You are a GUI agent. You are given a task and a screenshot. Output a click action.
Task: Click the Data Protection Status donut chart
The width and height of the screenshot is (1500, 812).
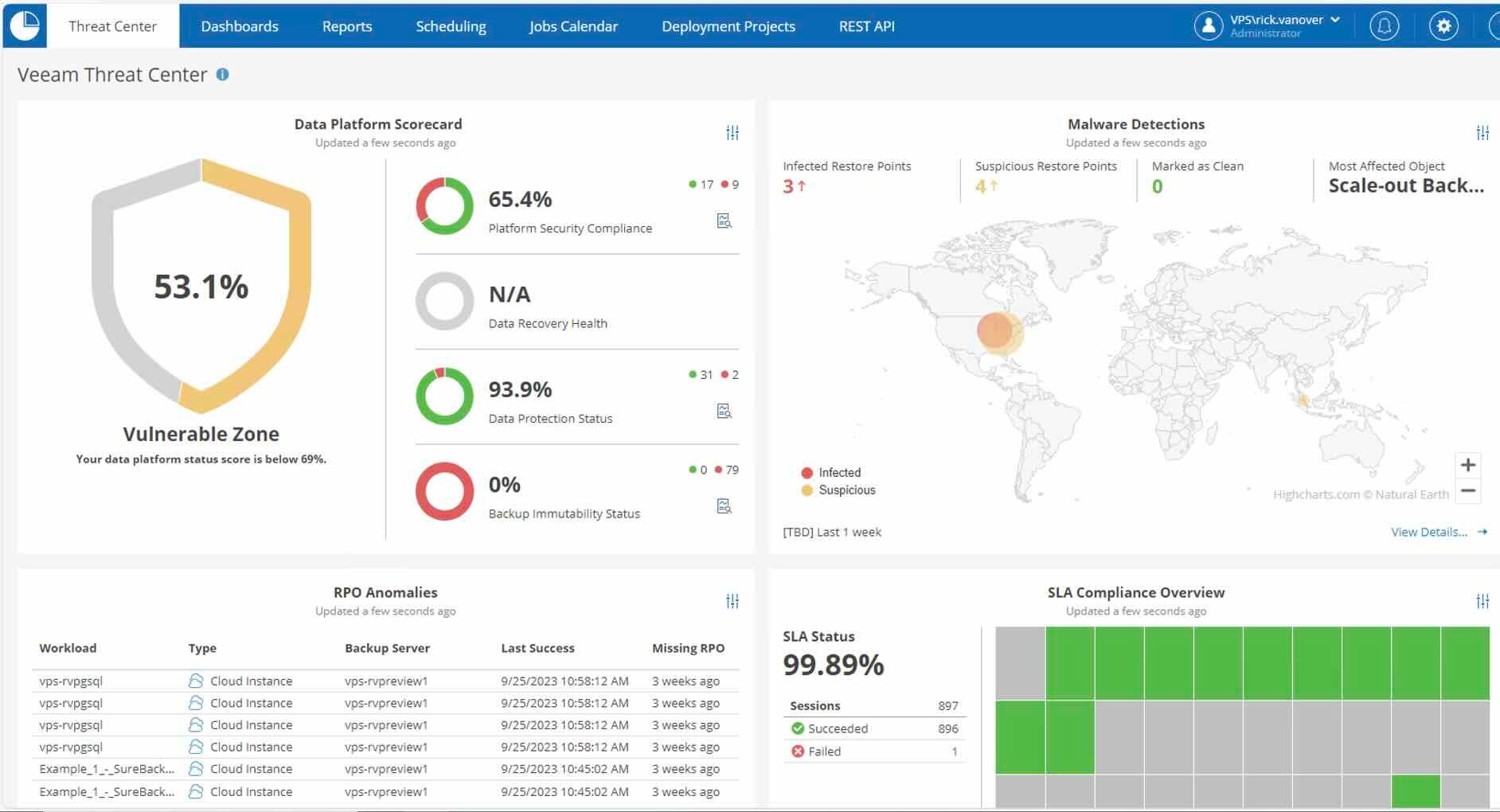[x=445, y=396]
